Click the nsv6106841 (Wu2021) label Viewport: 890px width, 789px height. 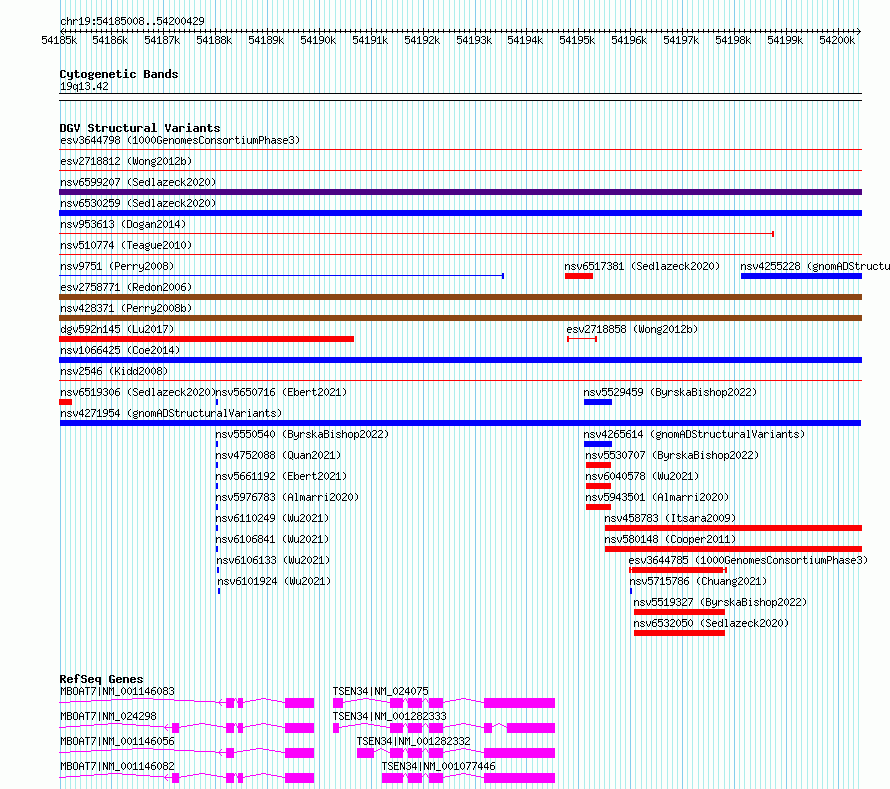click(272, 539)
